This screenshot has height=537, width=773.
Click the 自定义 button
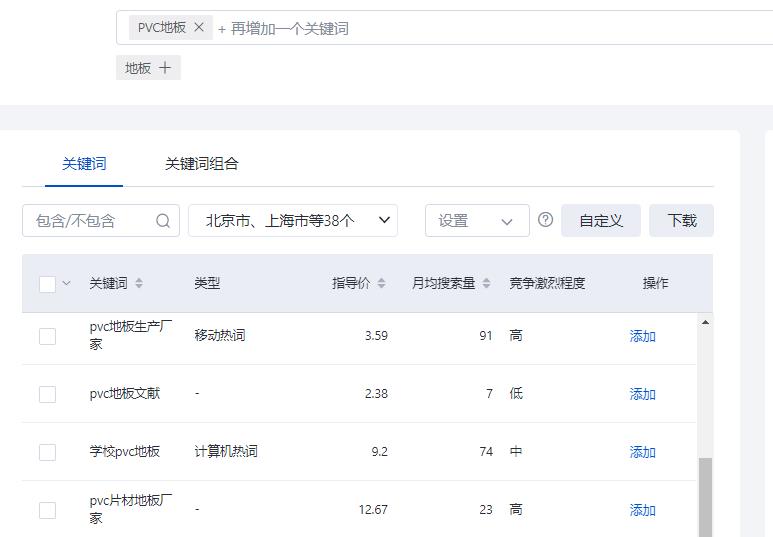click(601, 221)
